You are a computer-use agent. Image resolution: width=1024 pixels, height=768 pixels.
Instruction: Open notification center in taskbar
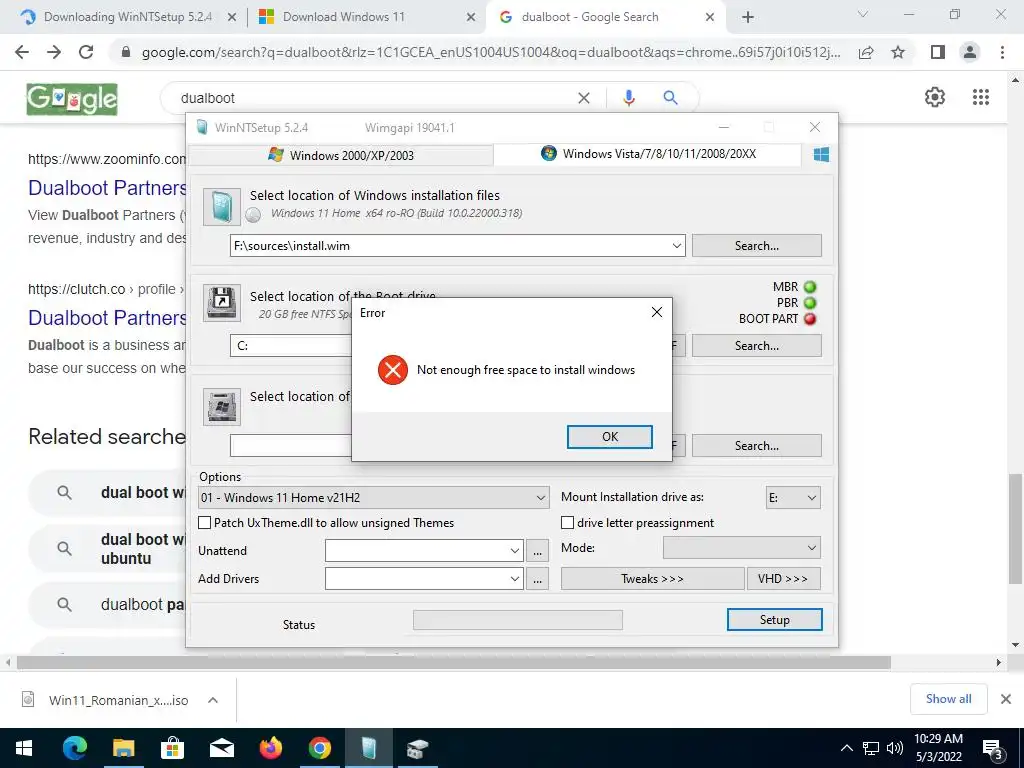coord(992,750)
